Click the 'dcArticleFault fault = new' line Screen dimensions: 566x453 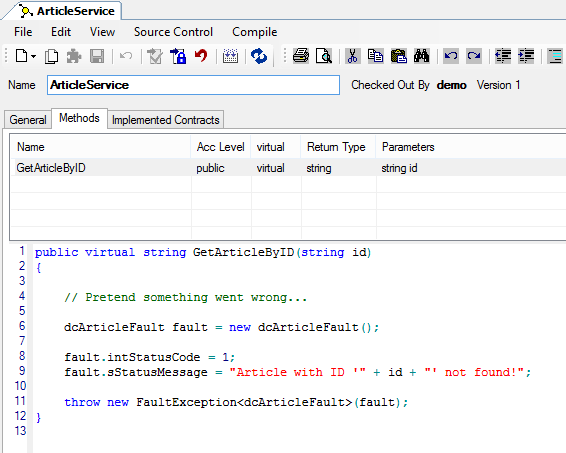pyautogui.click(x=222, y=327)
